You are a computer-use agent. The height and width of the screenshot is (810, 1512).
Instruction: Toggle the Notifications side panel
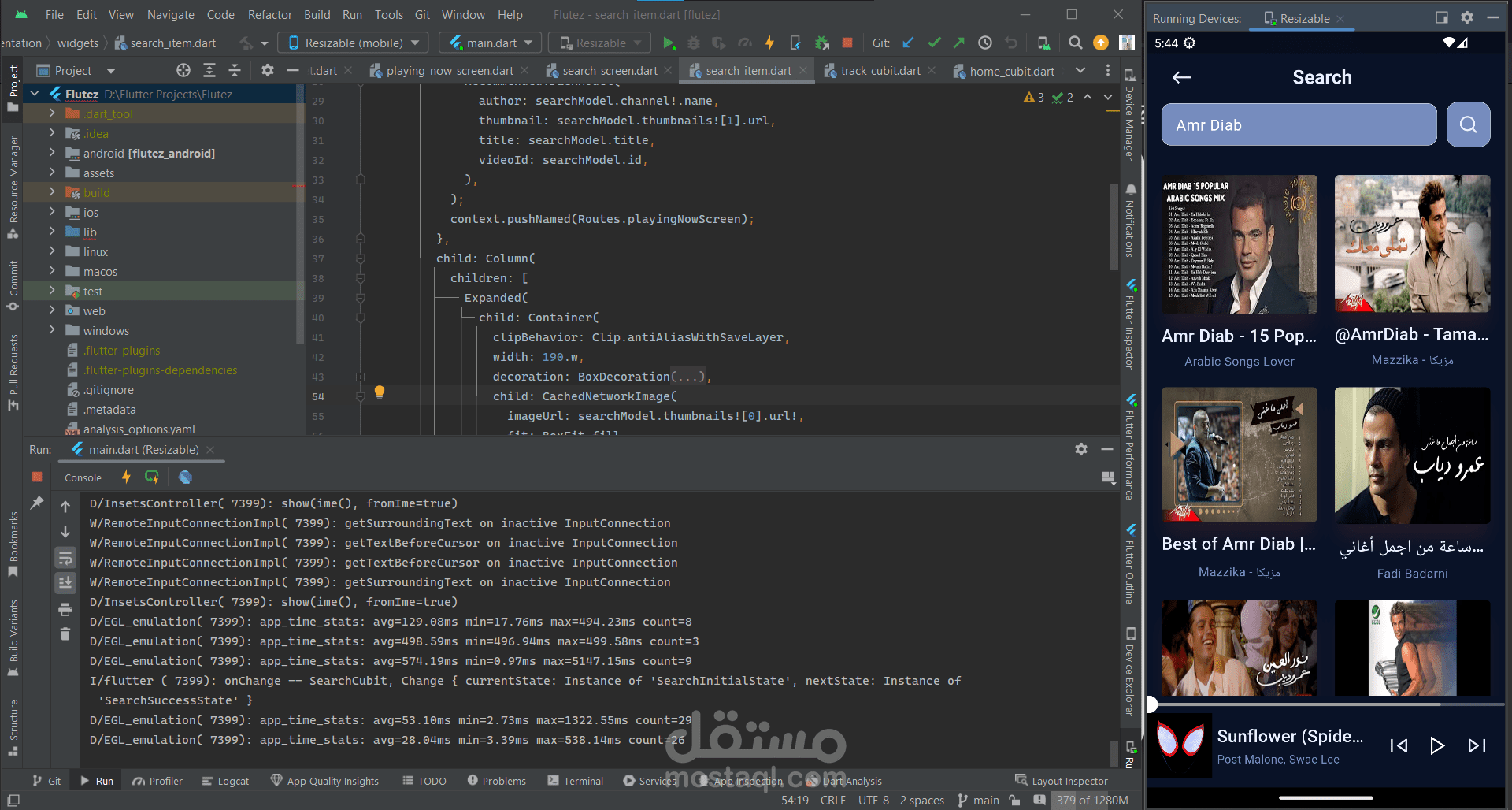[x=1130, y=221]
